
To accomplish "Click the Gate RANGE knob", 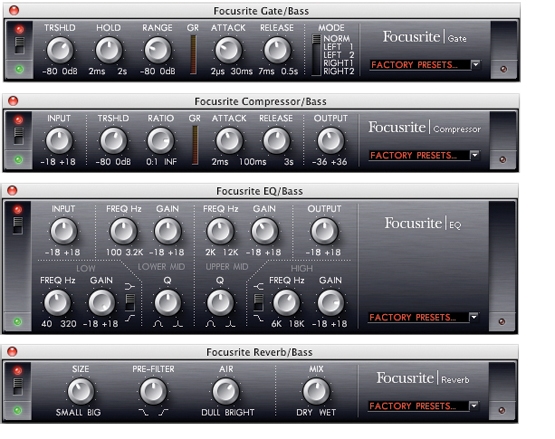I will (x=158, y=50).
